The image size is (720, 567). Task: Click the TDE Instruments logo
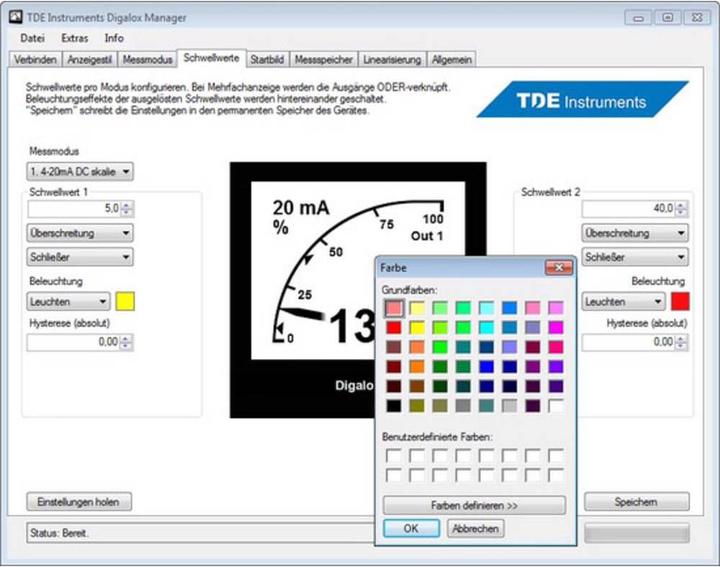pyautogui.click(x=583, y=99)
